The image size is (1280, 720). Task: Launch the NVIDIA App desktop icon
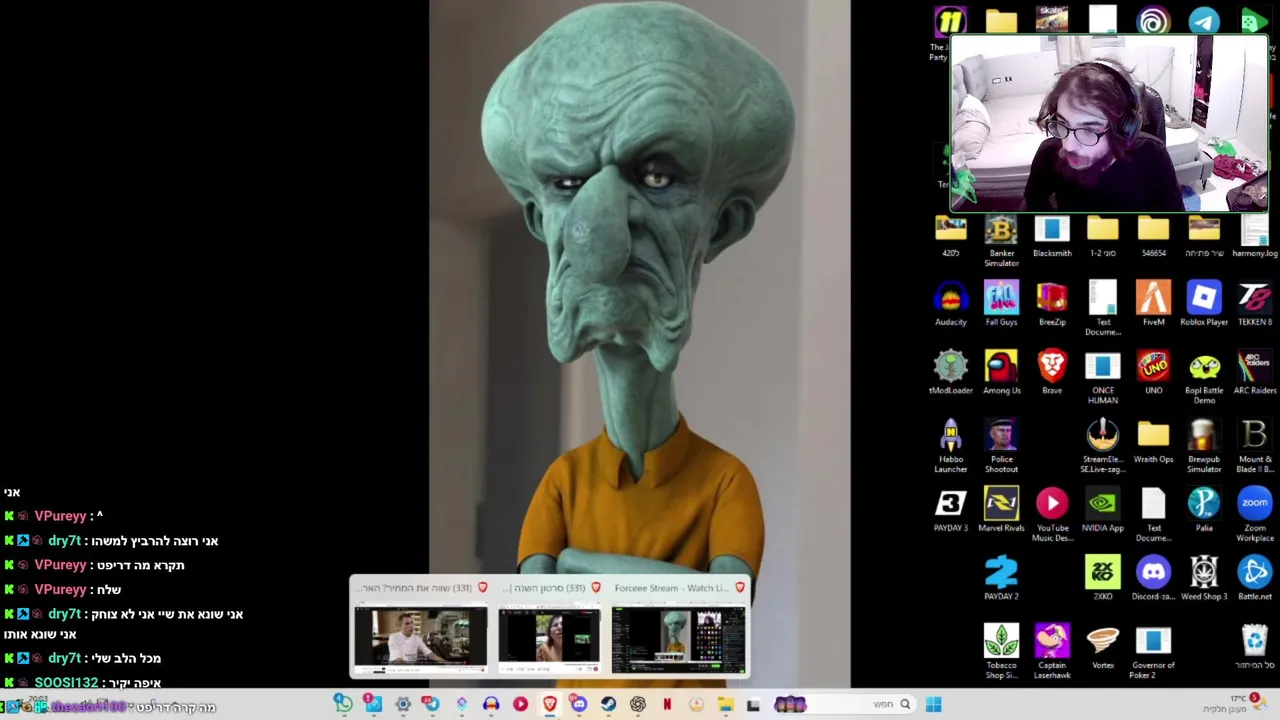[1103, 510]
